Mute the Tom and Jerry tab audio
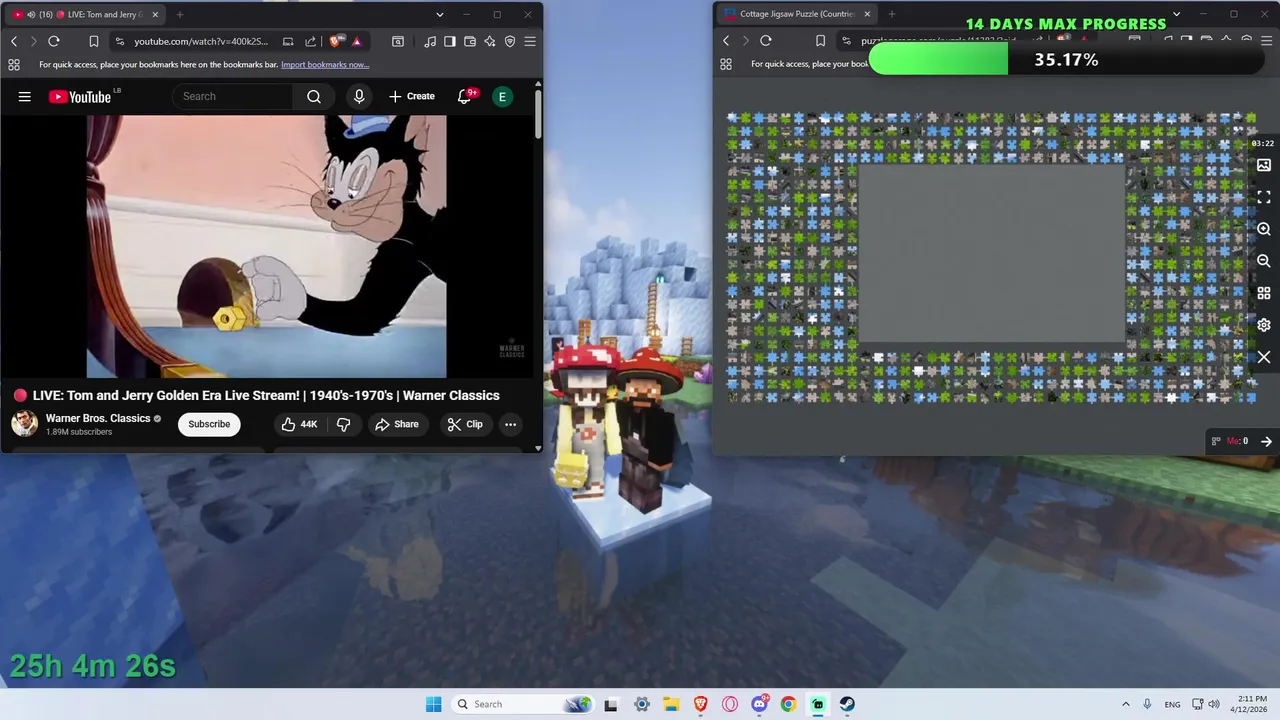 click(x=32, y=14)
